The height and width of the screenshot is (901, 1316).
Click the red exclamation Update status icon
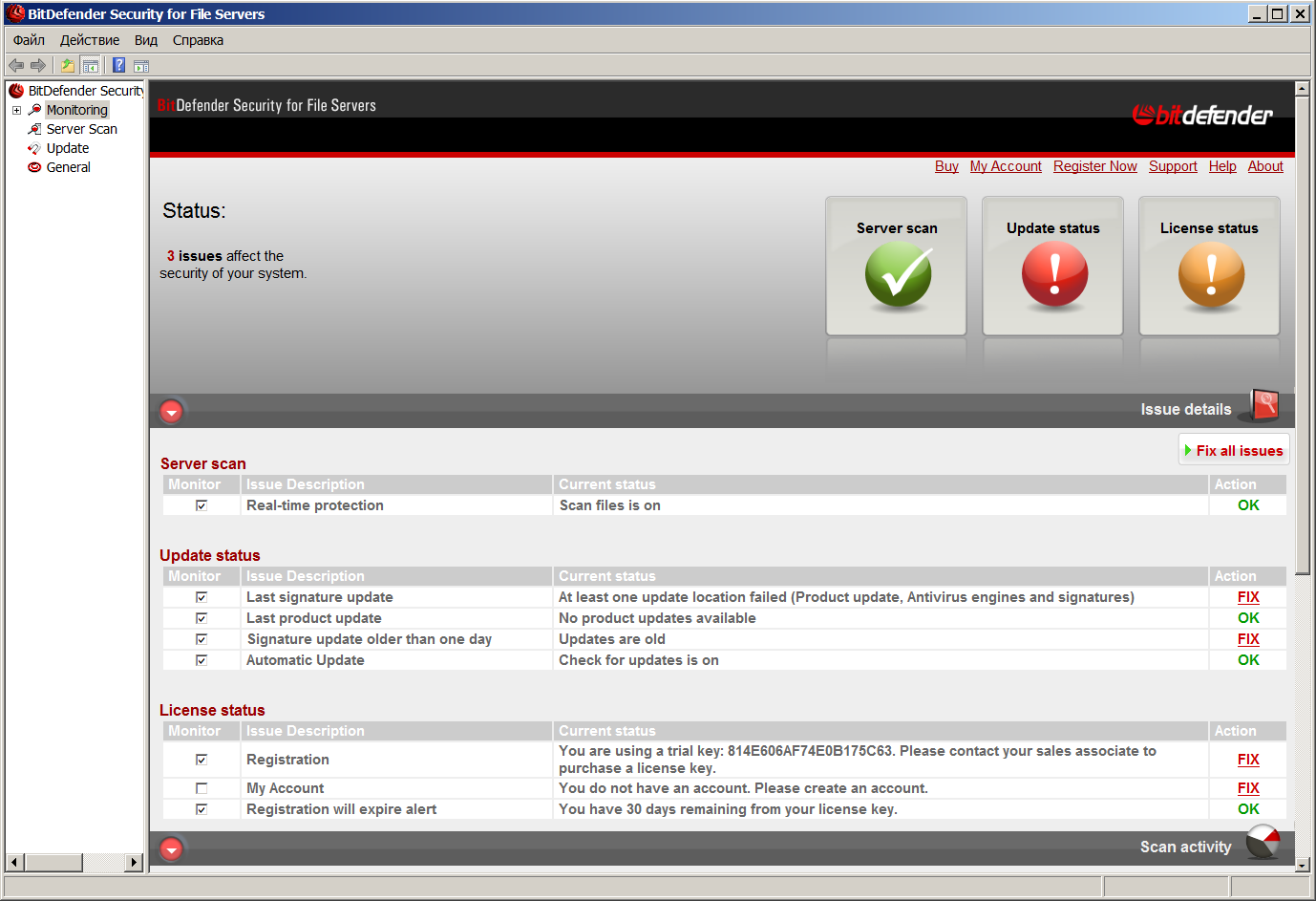click(x=1054, y=275)
